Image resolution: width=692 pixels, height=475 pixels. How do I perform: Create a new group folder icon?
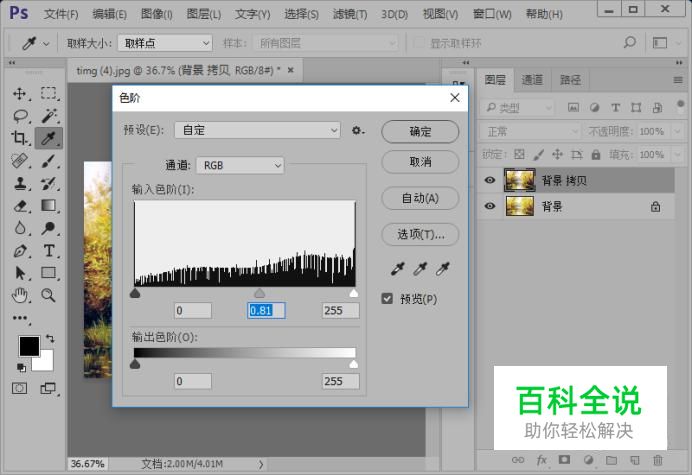point(611,460)
